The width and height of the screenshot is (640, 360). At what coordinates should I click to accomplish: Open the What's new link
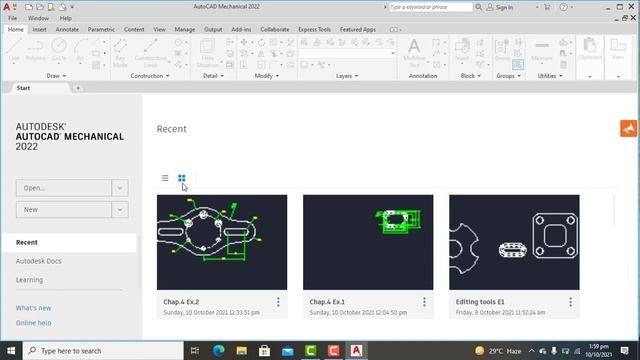coord(33,308)
